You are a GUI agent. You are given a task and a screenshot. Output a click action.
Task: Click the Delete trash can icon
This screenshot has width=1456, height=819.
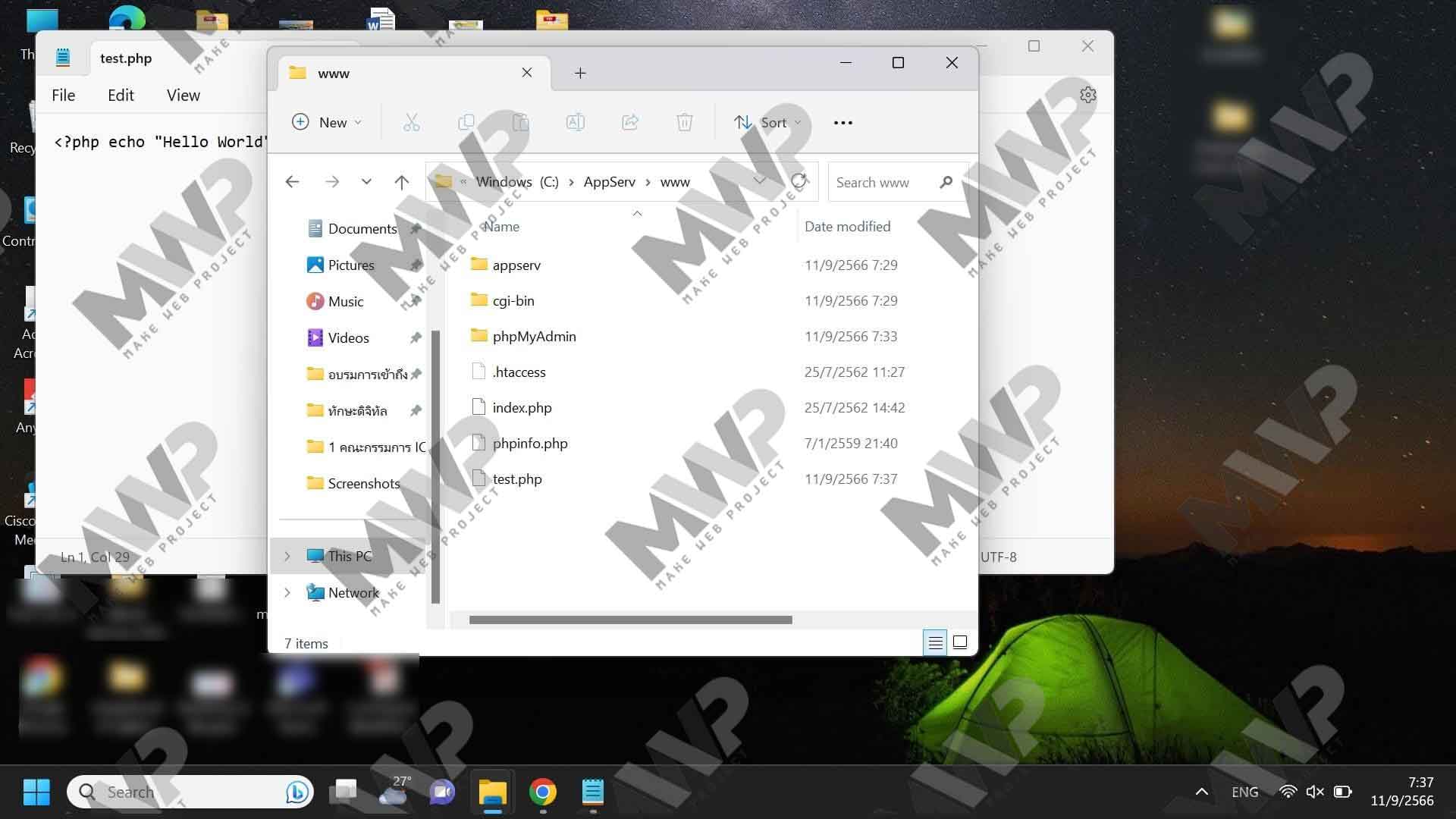(684, 122)
